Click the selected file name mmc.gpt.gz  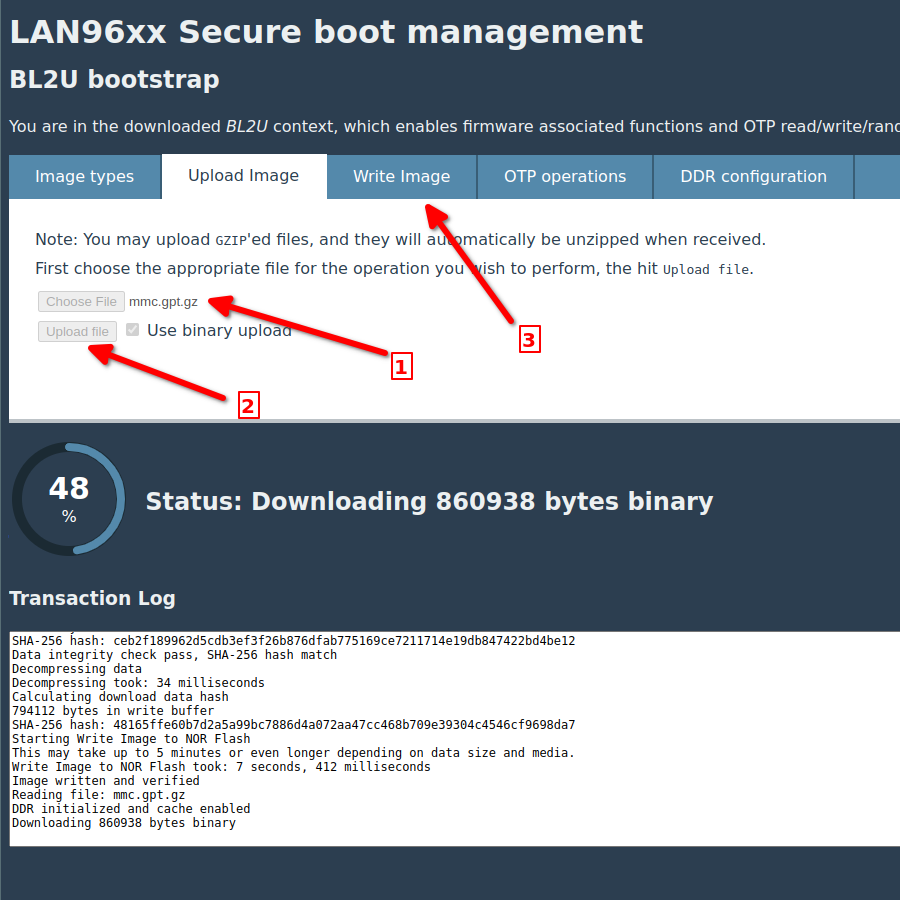(163, 302)
